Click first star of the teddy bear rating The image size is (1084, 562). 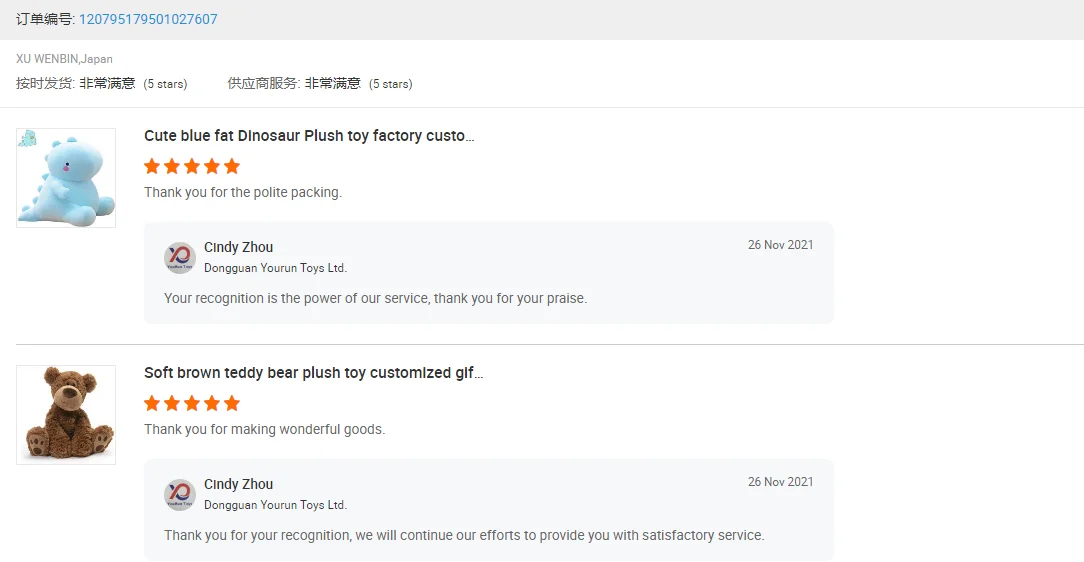tap(152, 403)
